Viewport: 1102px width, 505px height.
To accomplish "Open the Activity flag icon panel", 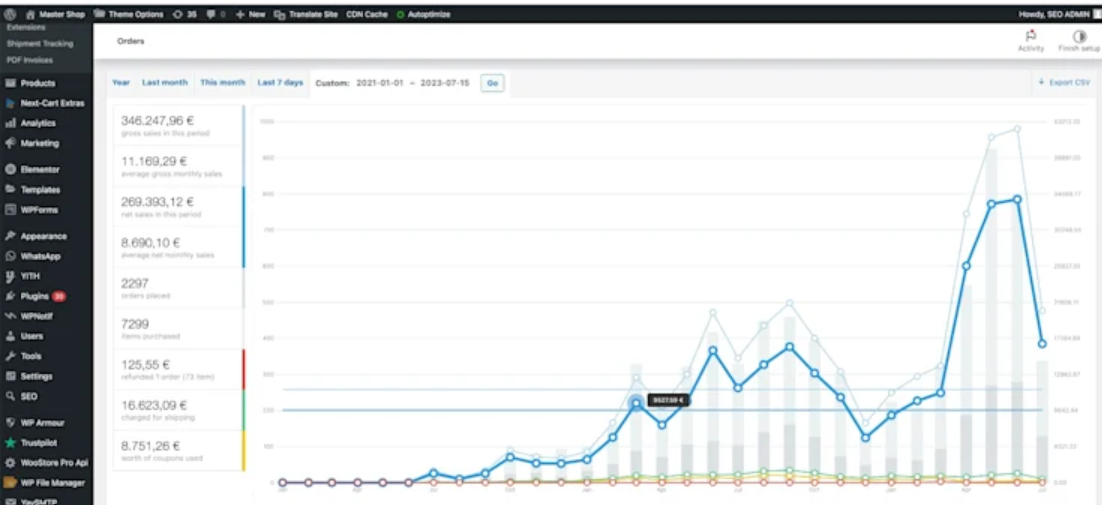I will tap(1030, 36).
